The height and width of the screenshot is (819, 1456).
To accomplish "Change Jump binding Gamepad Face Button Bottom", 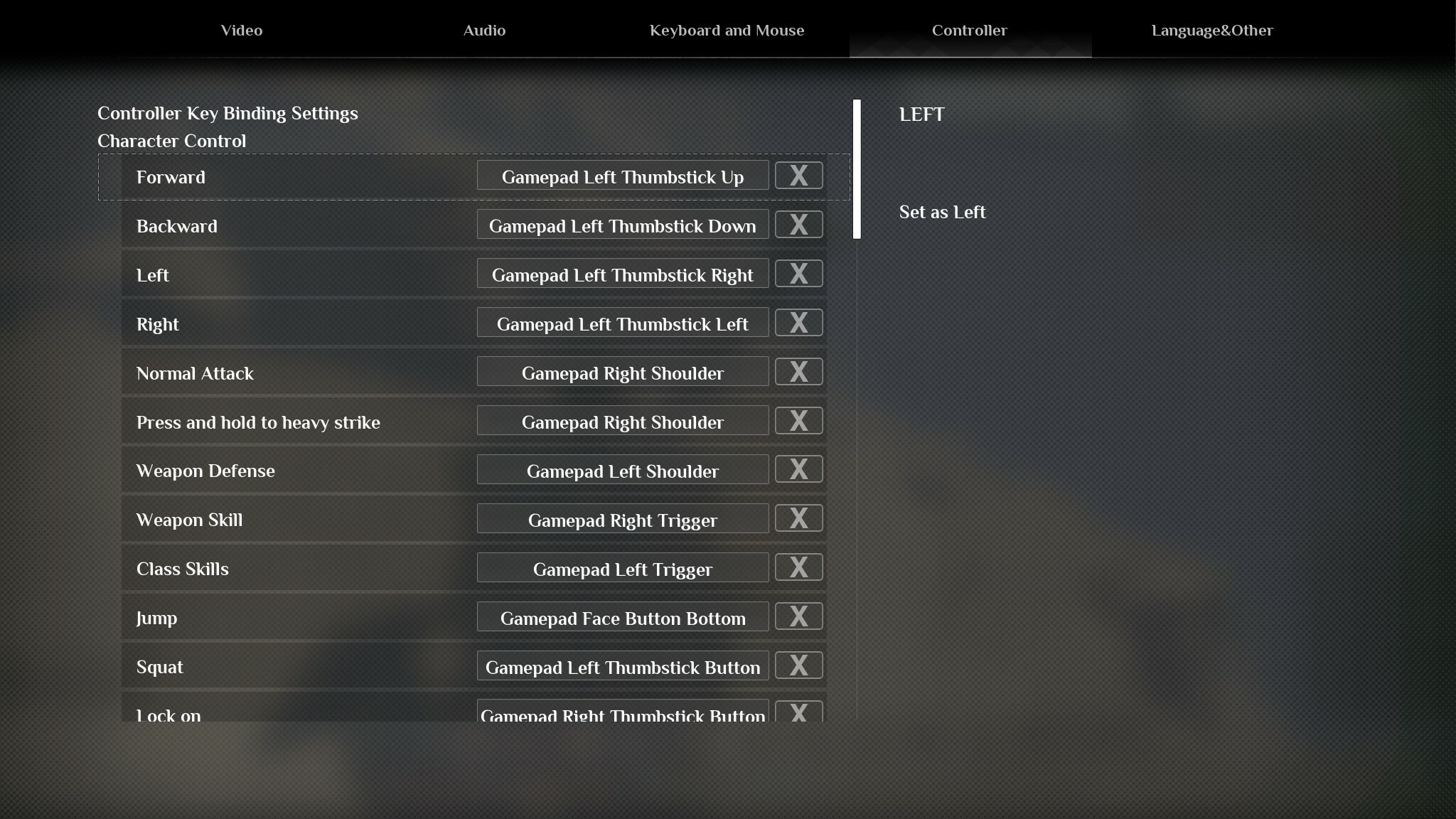I will click(622, 618).
